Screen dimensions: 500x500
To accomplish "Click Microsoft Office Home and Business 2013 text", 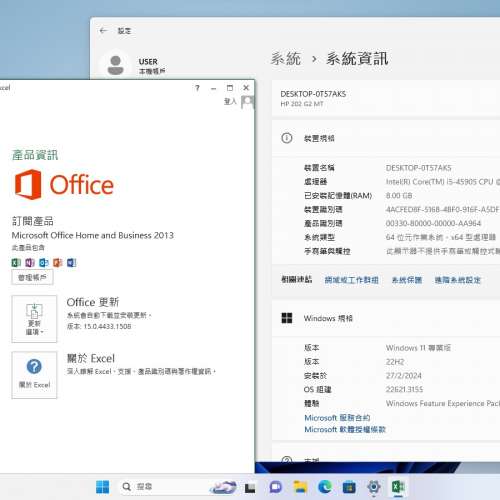I will (93, 235).
